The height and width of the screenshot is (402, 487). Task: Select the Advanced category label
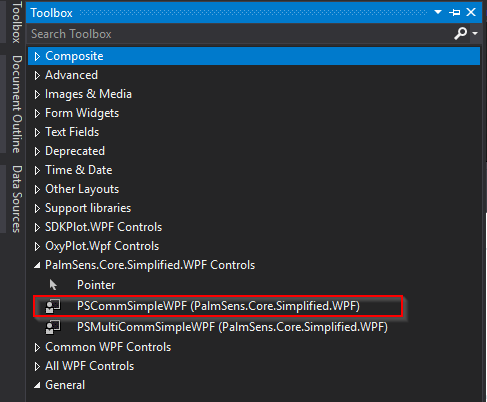click(x=71, y=75)
